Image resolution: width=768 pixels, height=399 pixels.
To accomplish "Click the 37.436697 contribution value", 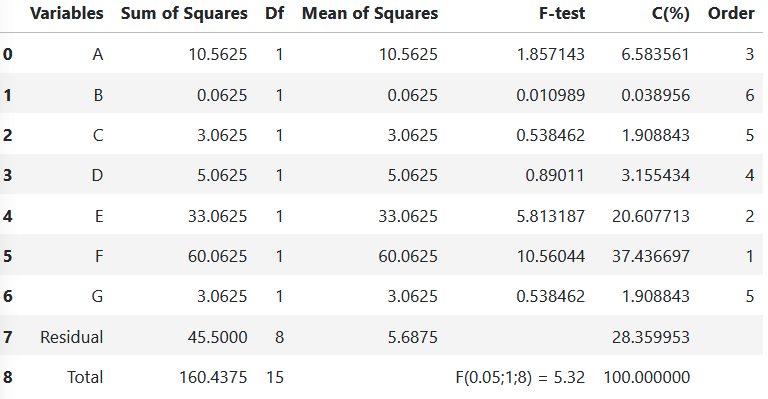I will click(651, 256).
